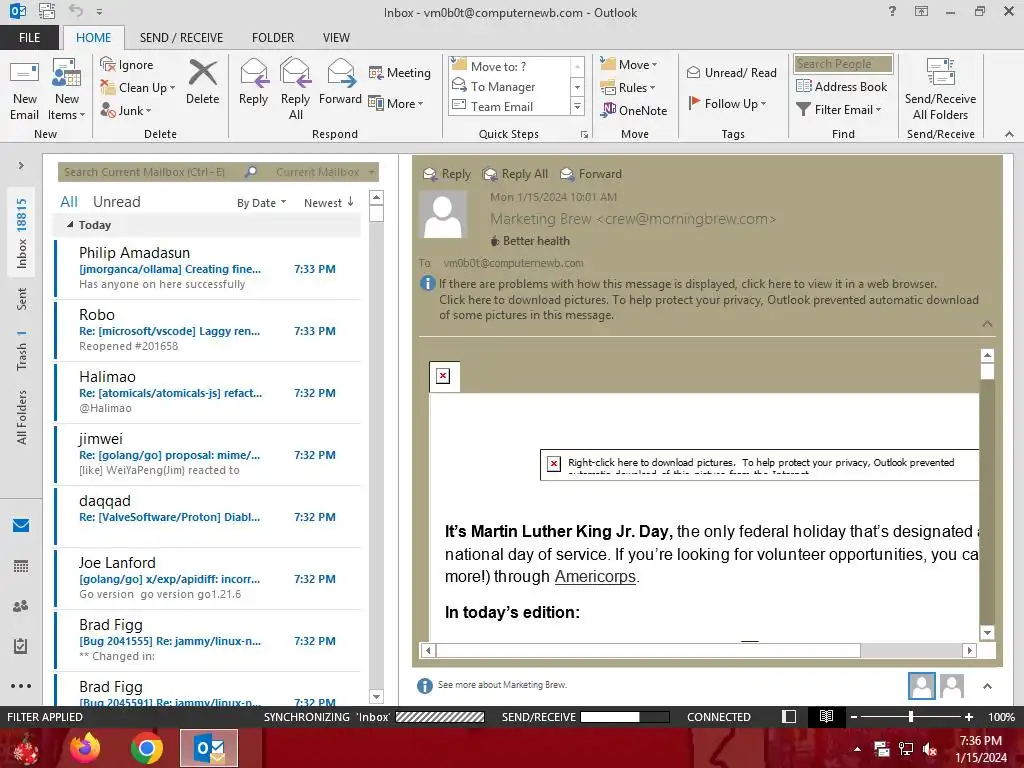Click zoom in plus button

pyautogui.click(x=969, y=717)
